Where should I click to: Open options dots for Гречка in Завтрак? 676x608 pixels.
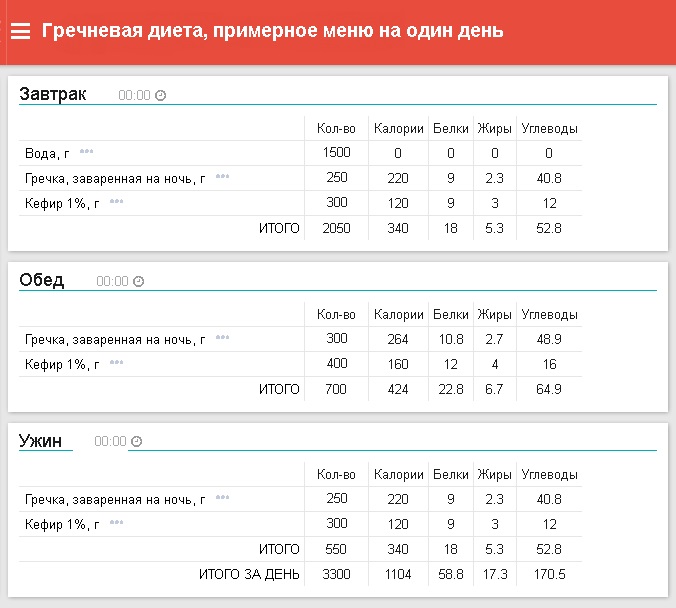(222, 177)
